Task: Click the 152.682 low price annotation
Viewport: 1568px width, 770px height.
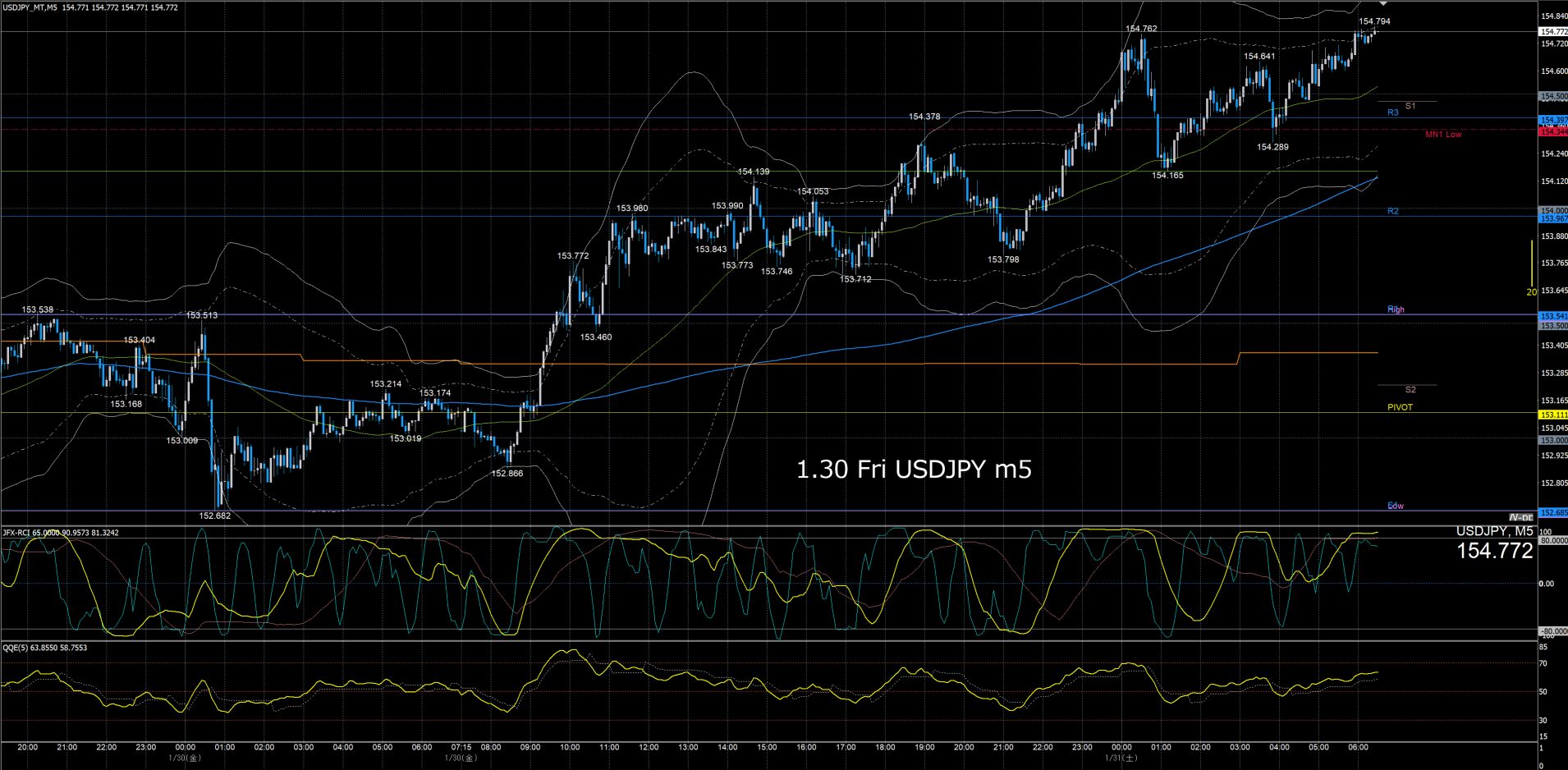Action: [215, 516]
